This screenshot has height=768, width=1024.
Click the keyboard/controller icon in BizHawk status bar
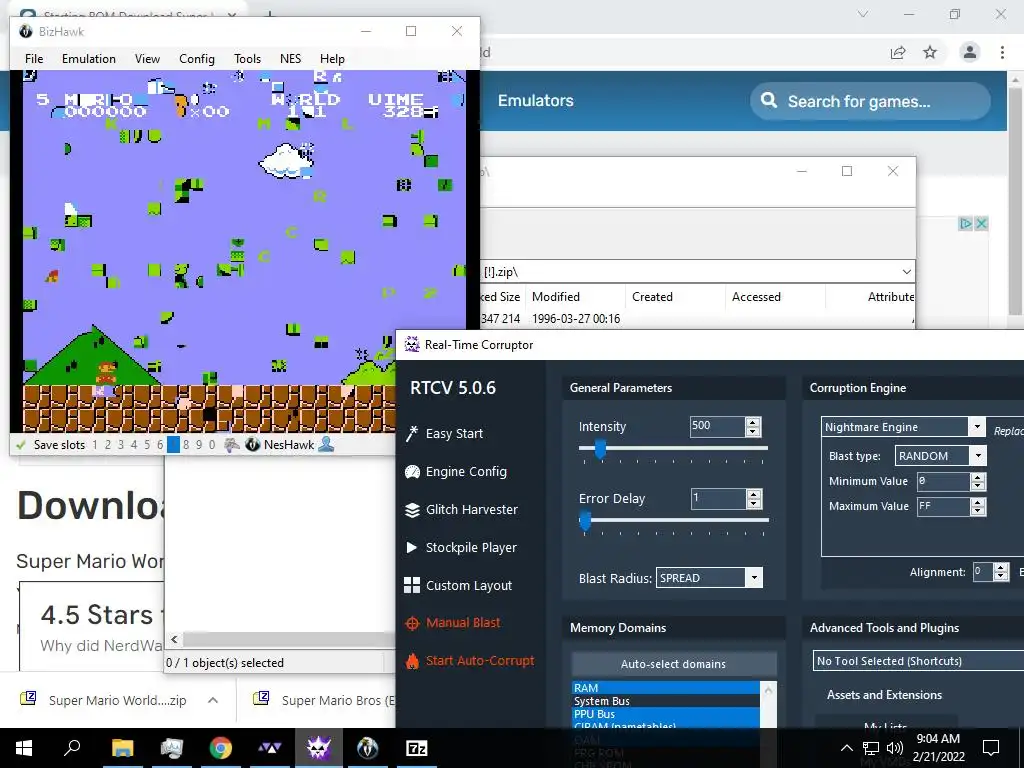point(232,445)
